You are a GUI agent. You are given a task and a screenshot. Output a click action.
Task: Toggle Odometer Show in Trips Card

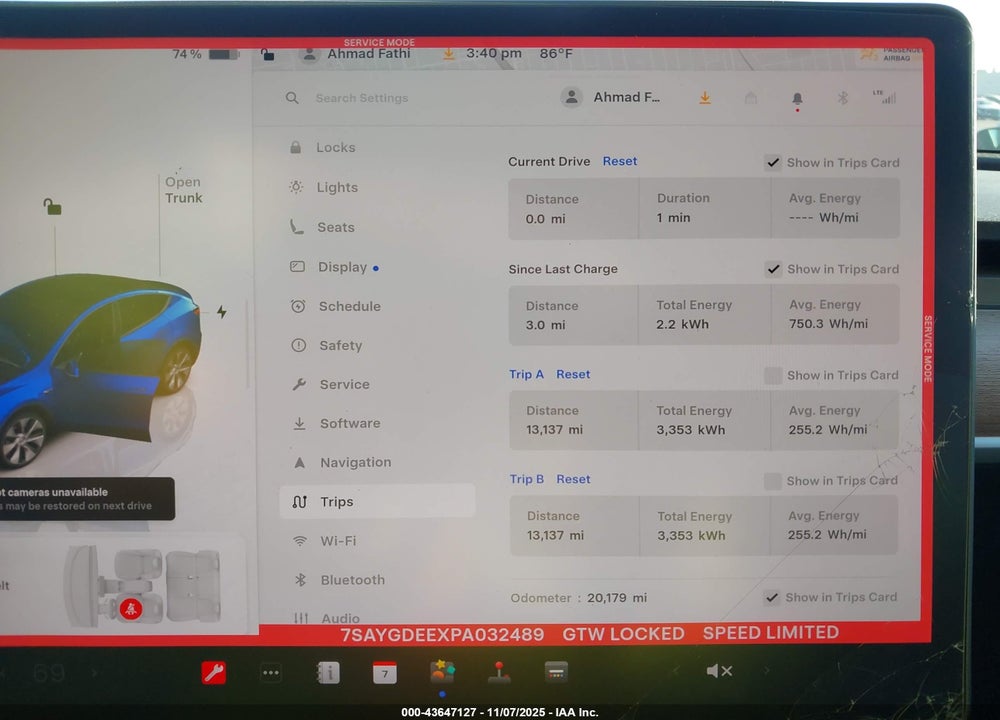point(772,598)
